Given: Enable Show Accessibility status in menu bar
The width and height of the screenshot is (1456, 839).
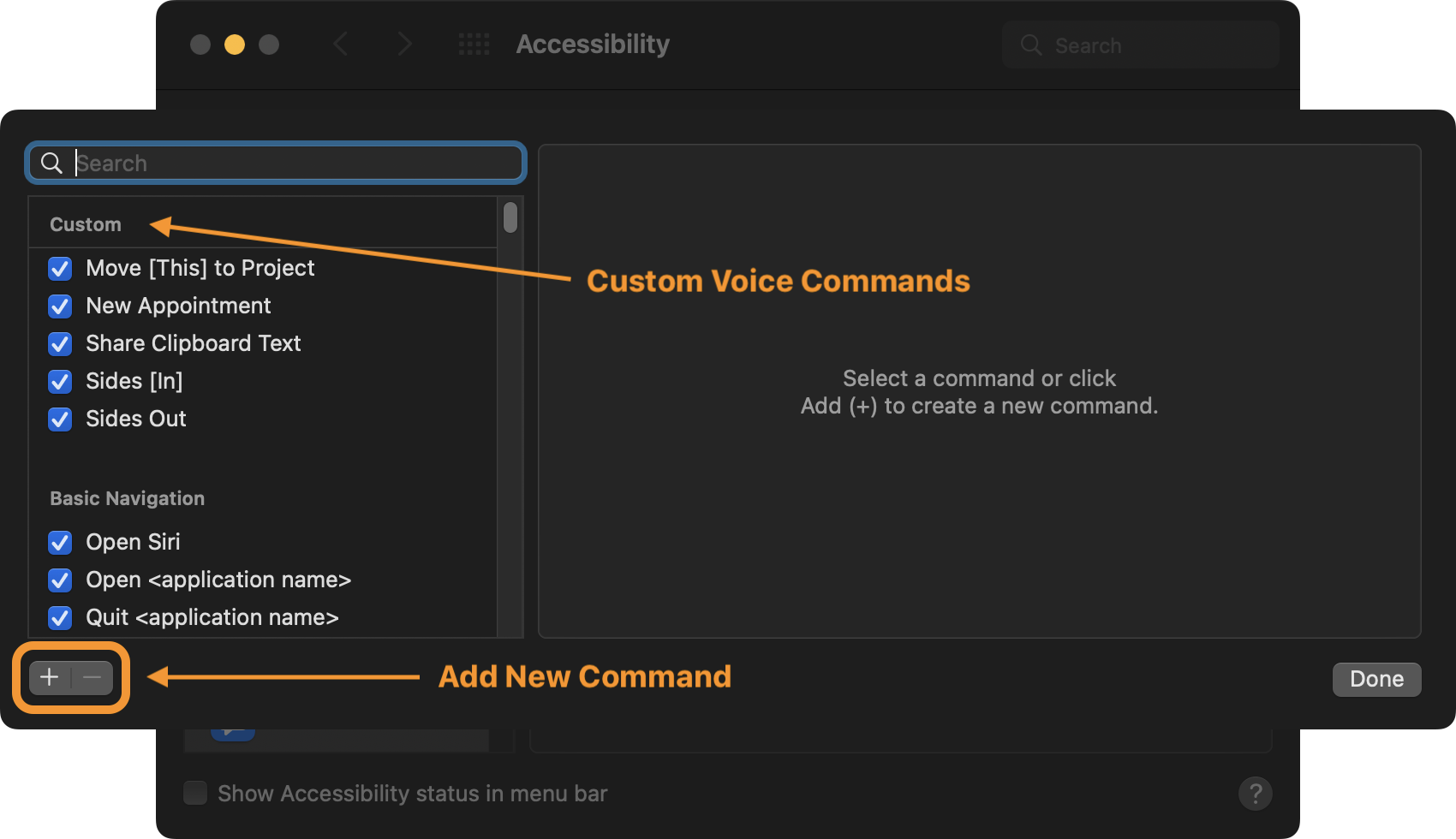Looking at the screenshot, I should (x=194, y=793).
